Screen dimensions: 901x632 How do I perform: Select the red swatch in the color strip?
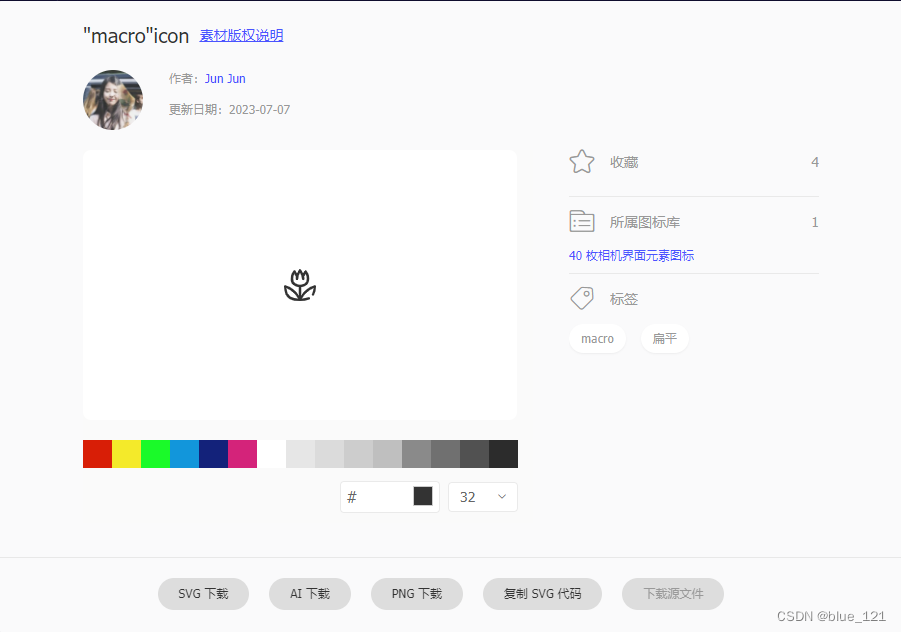tap(97, 453)
